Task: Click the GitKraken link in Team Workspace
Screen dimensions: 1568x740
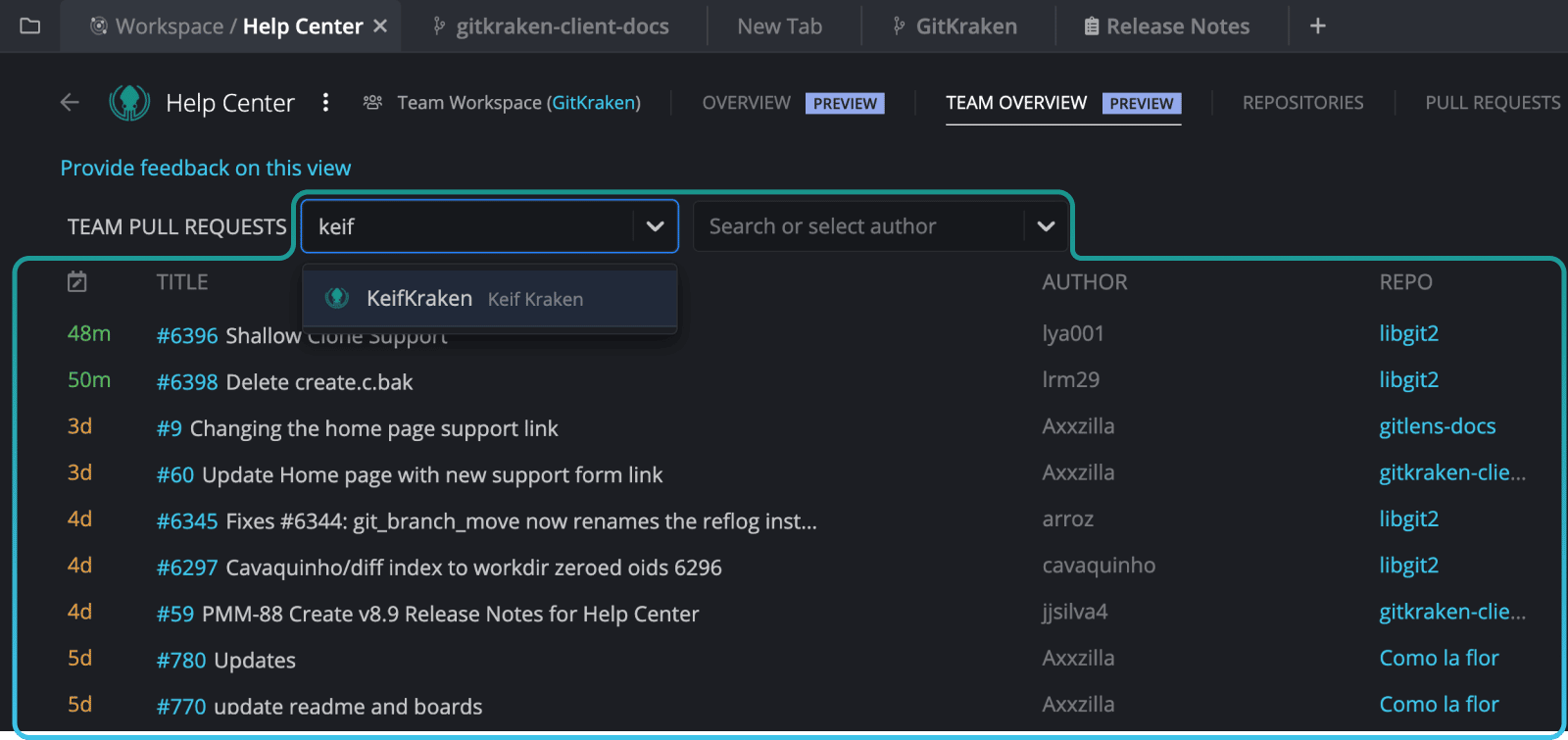Action: (x=594, y=103)
